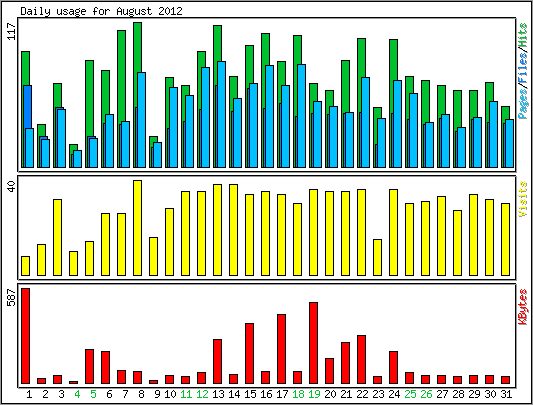Click the red KBytes bar for day 19
533x405 pixels.
tap(313, 343)
